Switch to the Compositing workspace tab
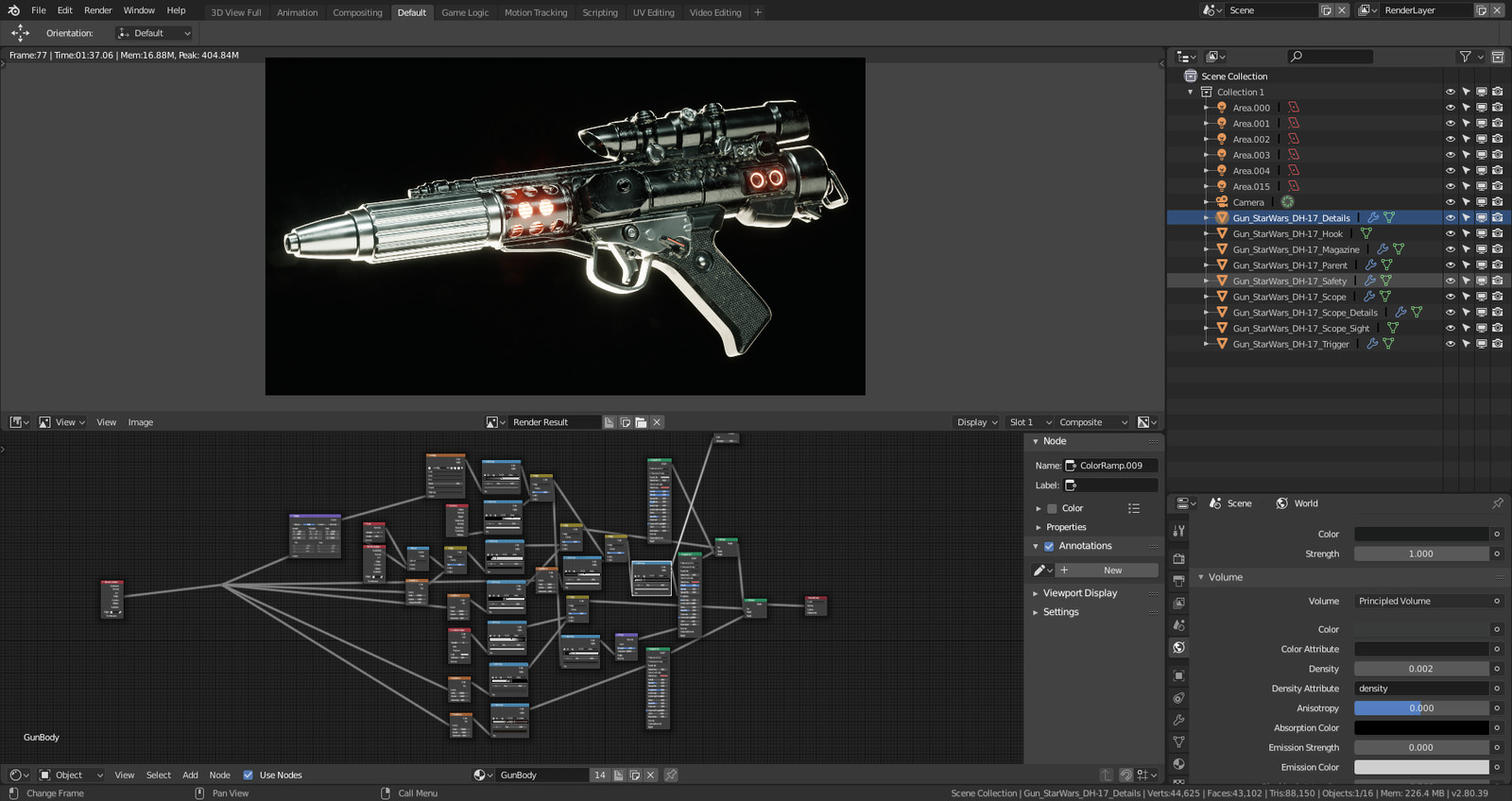This screenshot has width=1512, height=801. tap(357, 12)
